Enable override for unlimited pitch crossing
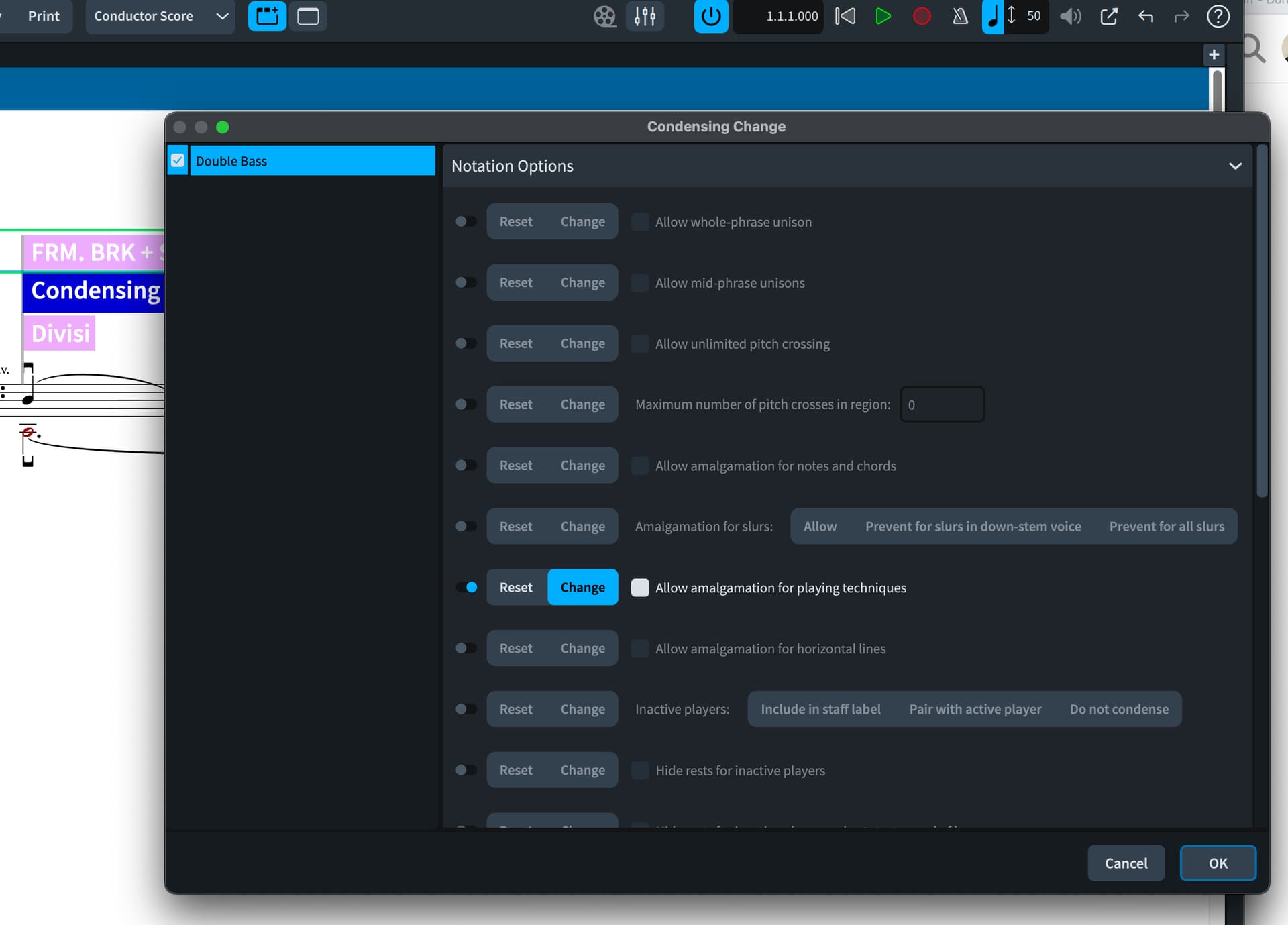This screenshot has width=1288, height=925. pos(466,343)
